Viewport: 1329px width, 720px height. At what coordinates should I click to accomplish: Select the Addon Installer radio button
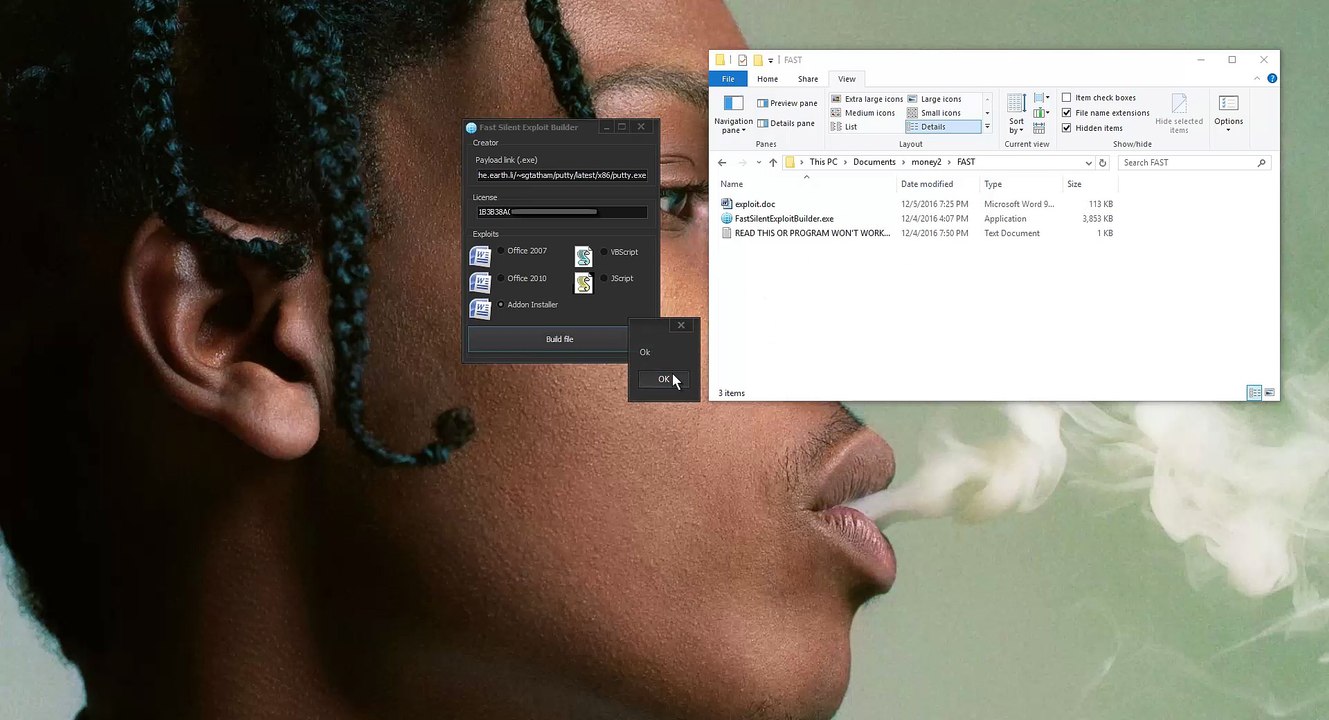click(501, 304)
